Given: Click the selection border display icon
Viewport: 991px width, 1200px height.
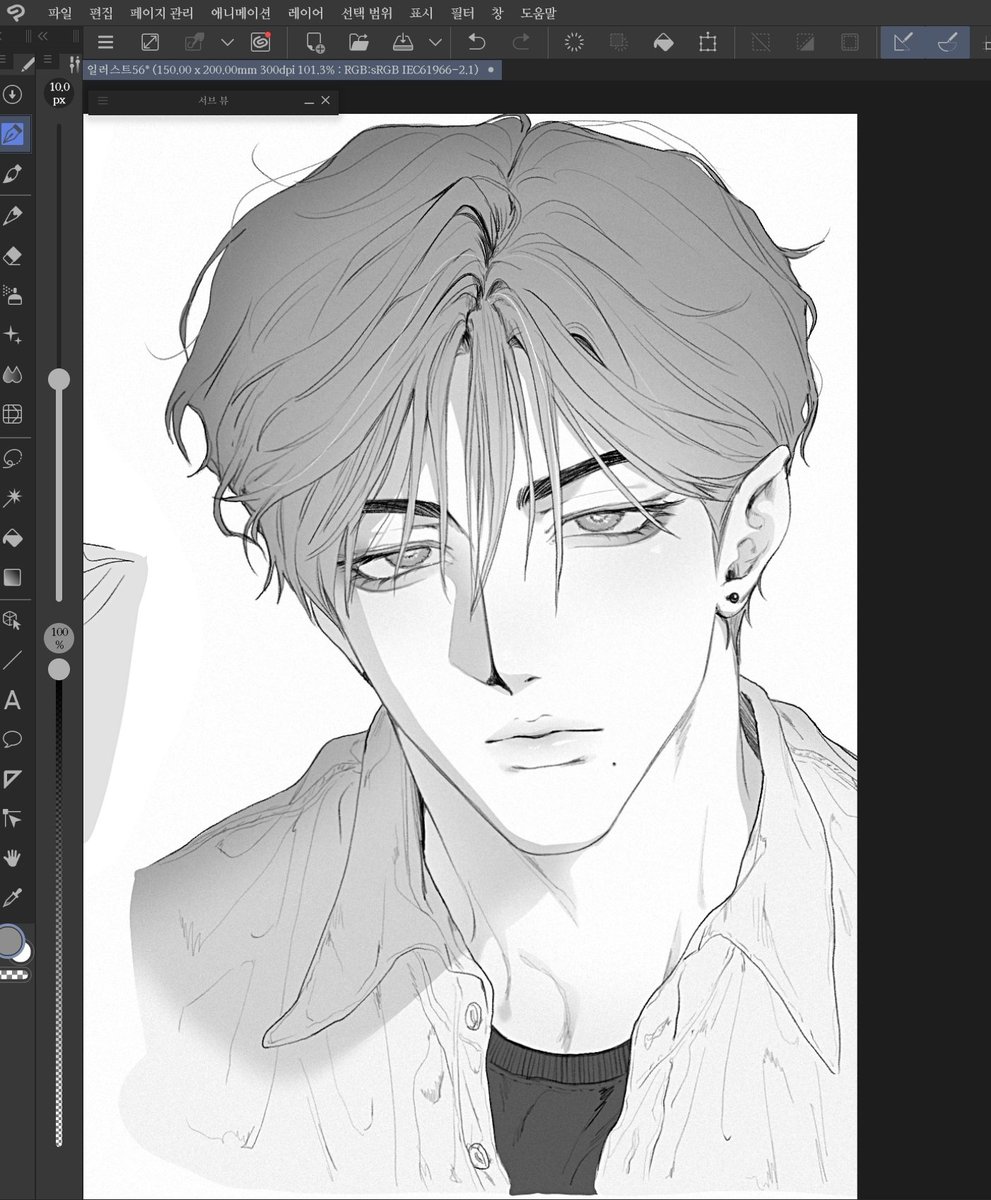Looking at the screenshot, I should point(849,42).
